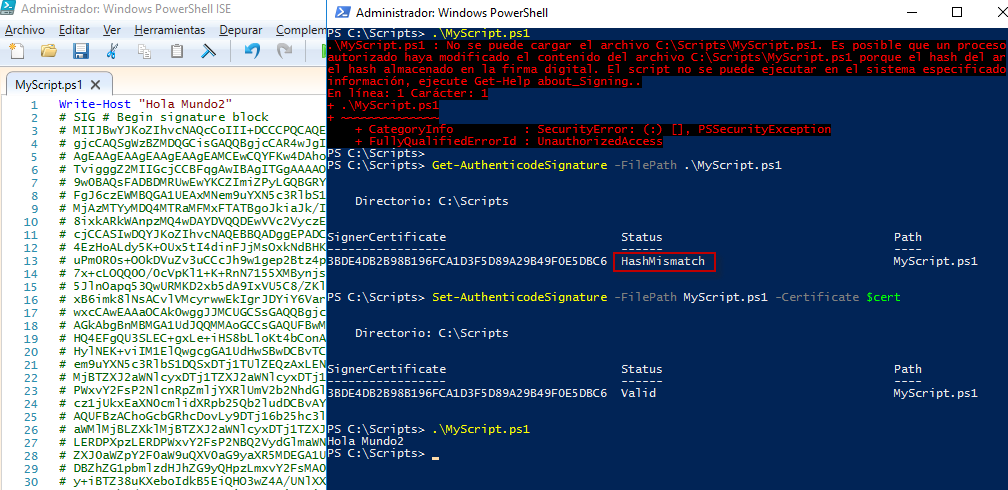This screenshot has height=490, width=1008.
Task: Undo the last edit in ISE
Action: coord(252,51)
